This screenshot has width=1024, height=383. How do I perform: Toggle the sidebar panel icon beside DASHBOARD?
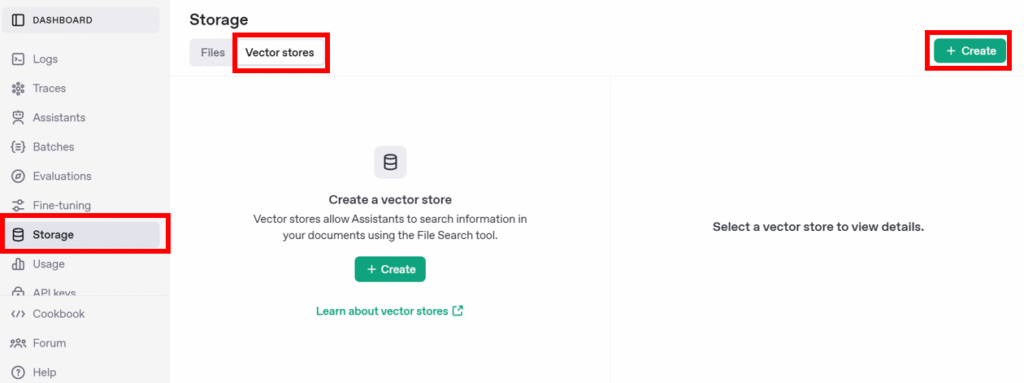pos(18,20)
